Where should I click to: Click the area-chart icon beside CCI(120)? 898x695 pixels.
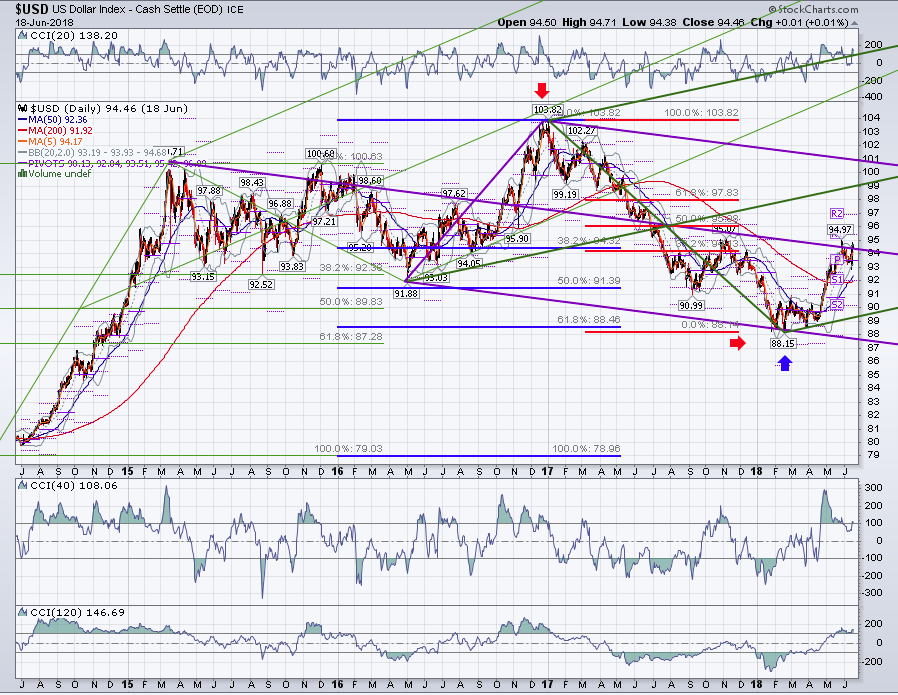(23, 613)
